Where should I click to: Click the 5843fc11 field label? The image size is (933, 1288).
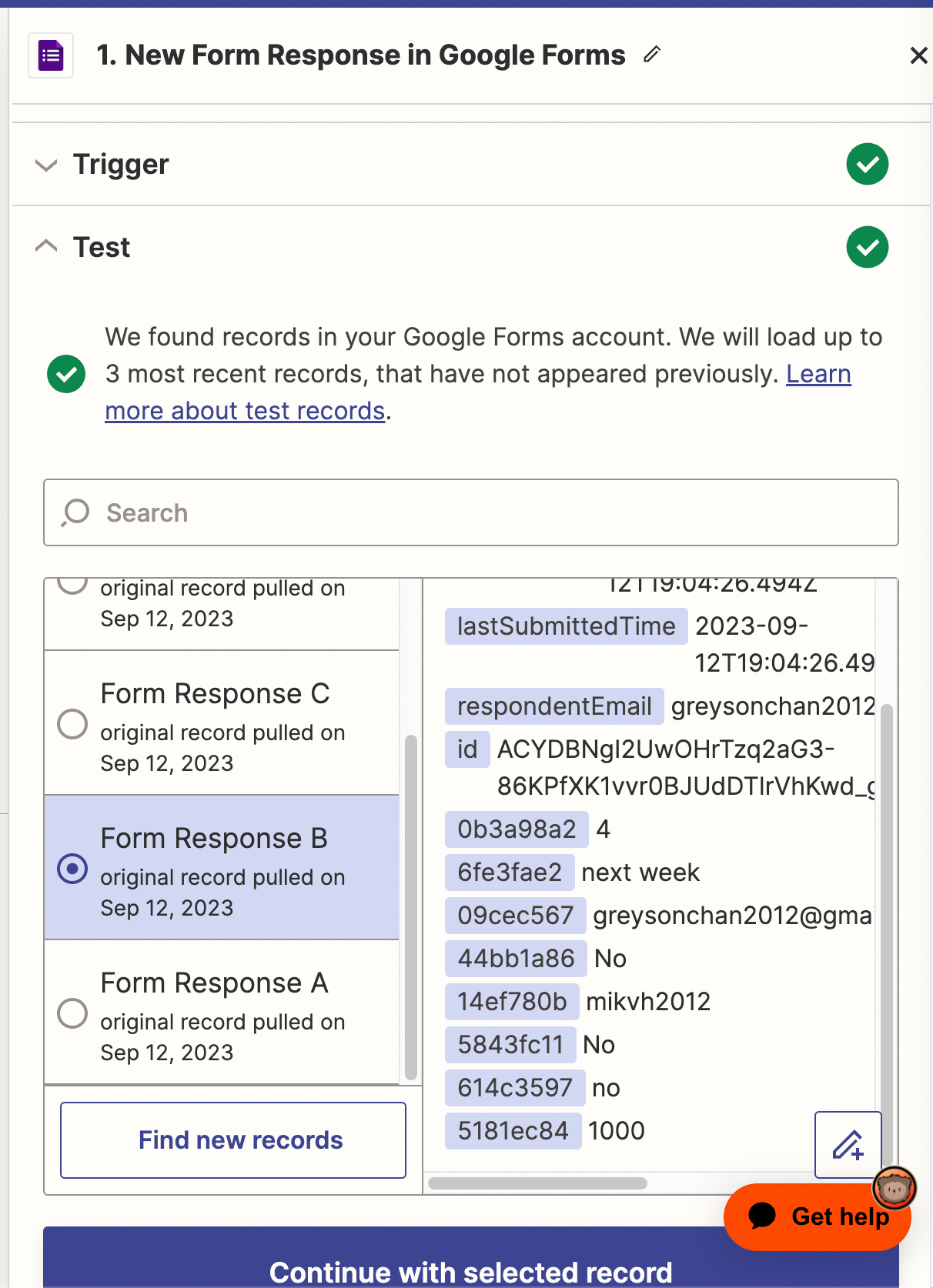[510, 1045]
